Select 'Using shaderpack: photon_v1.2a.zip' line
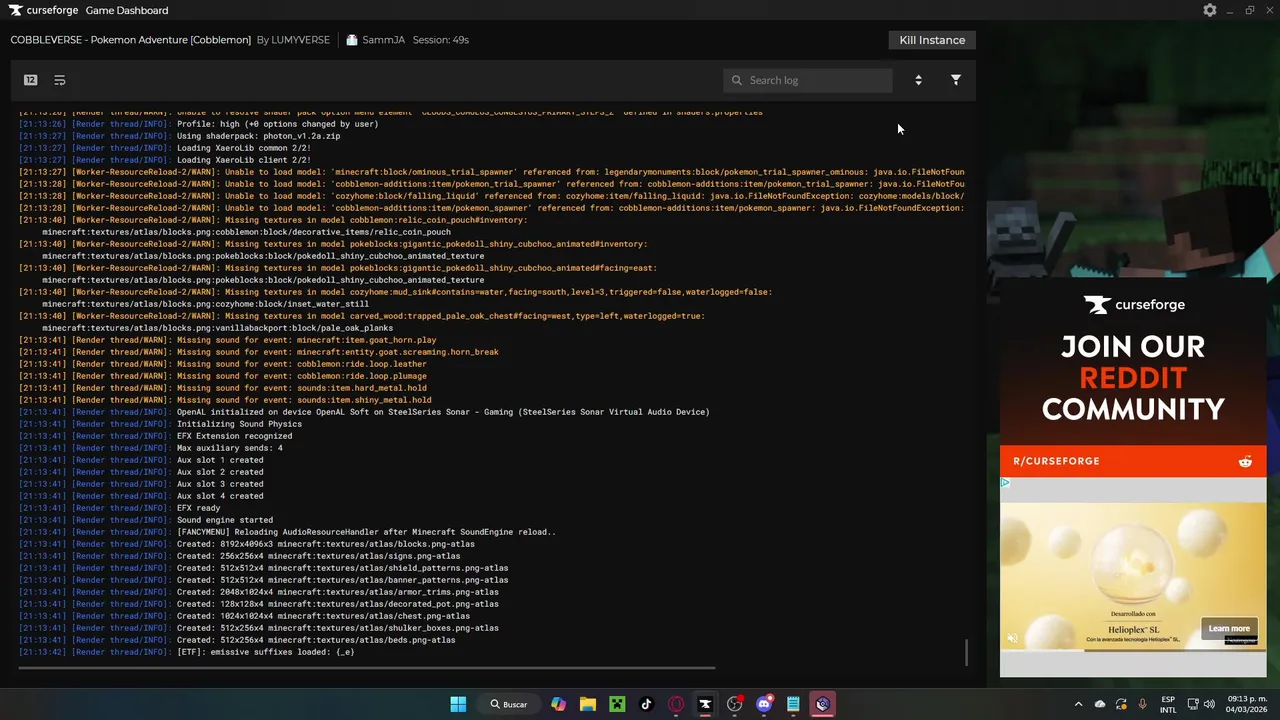 180,136
